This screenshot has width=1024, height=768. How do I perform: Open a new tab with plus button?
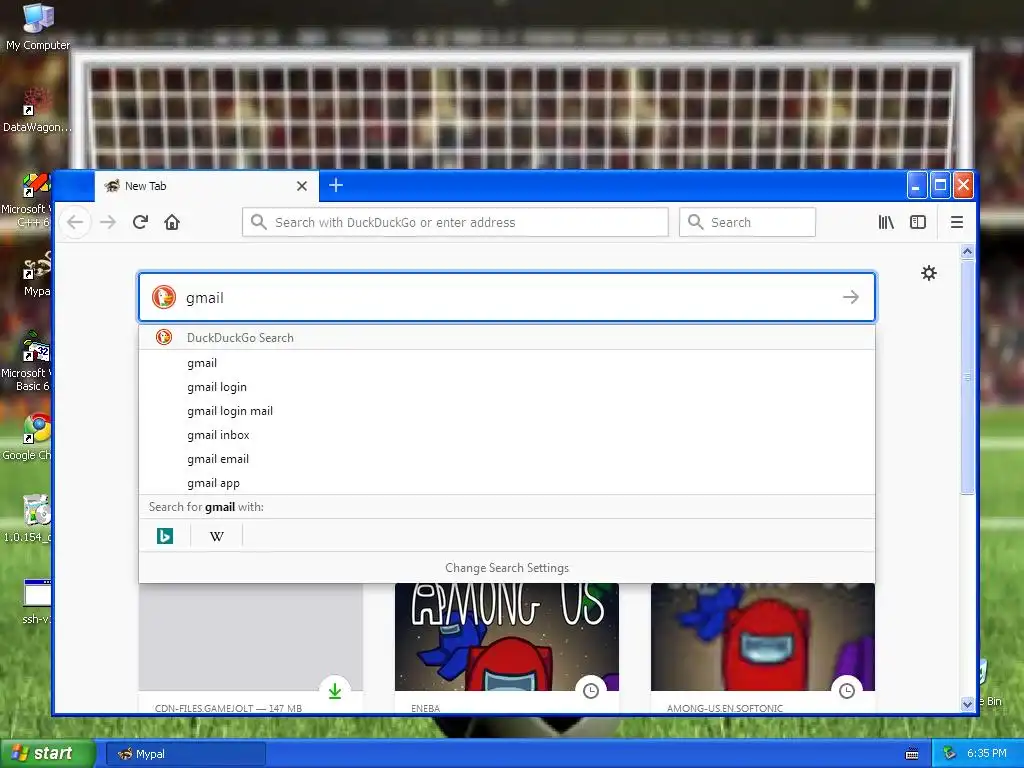click(x=336, y=185)
